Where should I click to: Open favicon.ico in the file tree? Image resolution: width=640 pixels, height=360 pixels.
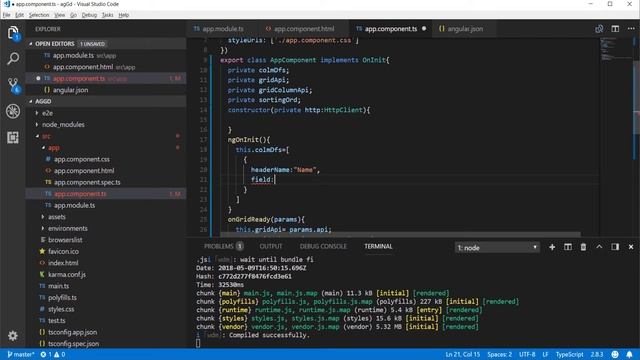63,251
